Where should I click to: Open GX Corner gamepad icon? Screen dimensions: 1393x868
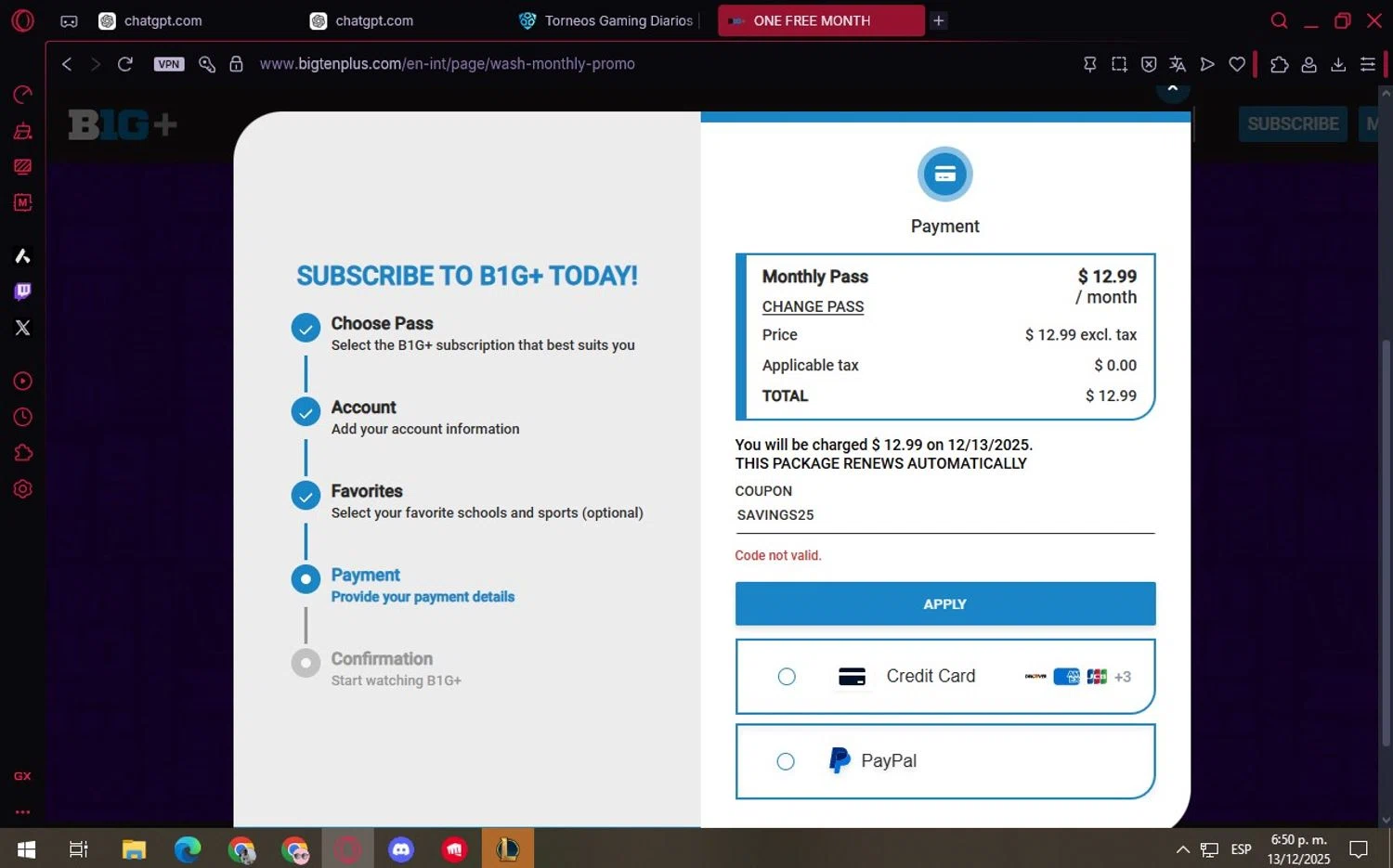point(69,20)
